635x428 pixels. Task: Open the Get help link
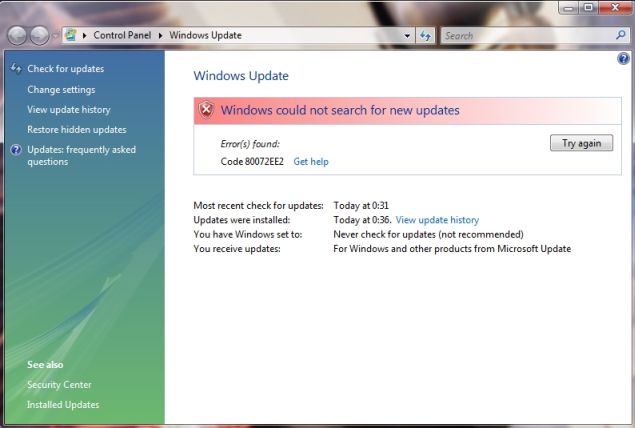311,162
